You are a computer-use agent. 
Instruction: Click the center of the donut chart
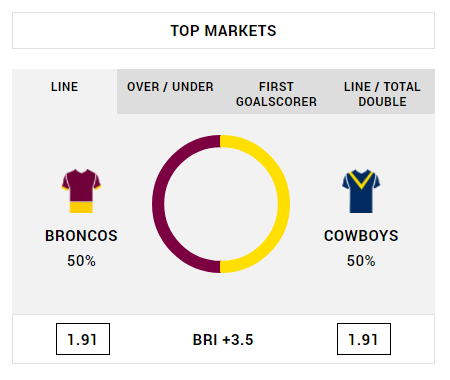click(x=221, y=204)
